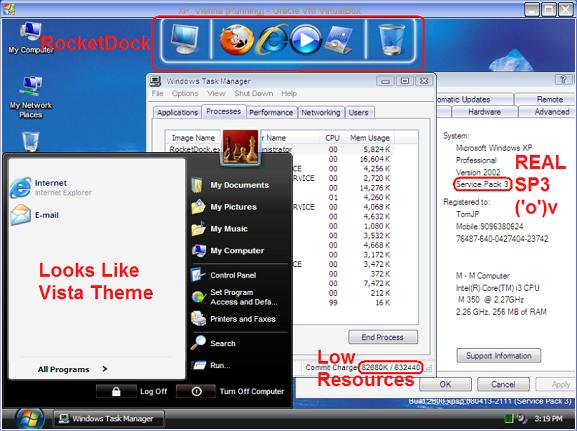Select Windows Task Manager taskbar button
Image resolution: width=577 pixels, height=431 pixels.
pyautogui.click(x=108, y=419)
